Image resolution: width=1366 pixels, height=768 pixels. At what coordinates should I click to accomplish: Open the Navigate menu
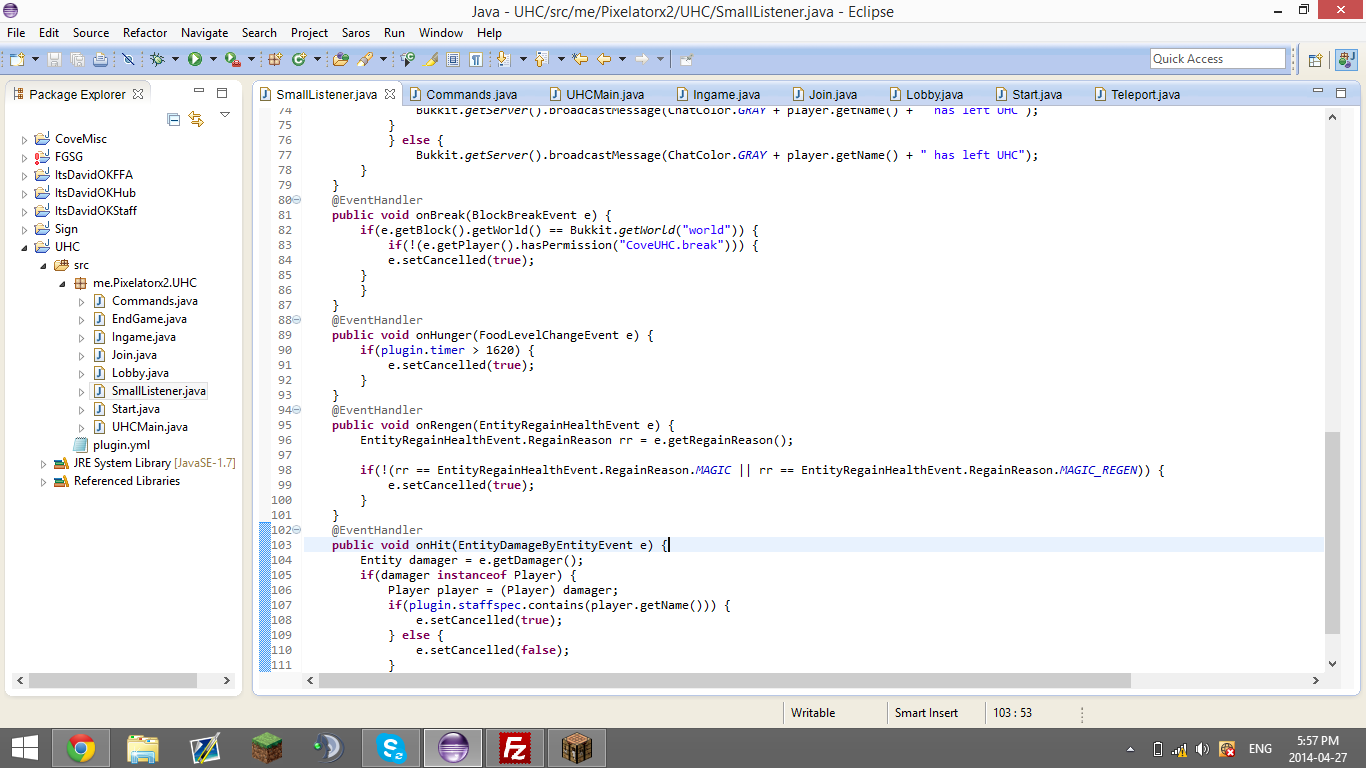pyautogui.click(x=204, y=33)
